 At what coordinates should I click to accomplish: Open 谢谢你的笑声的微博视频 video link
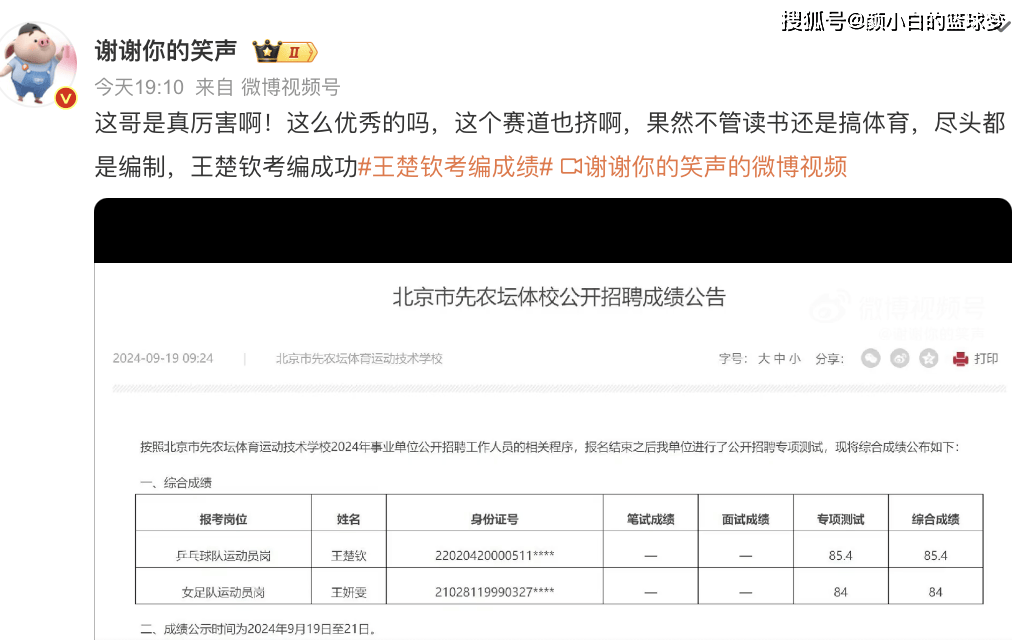(x=715, y=167)
